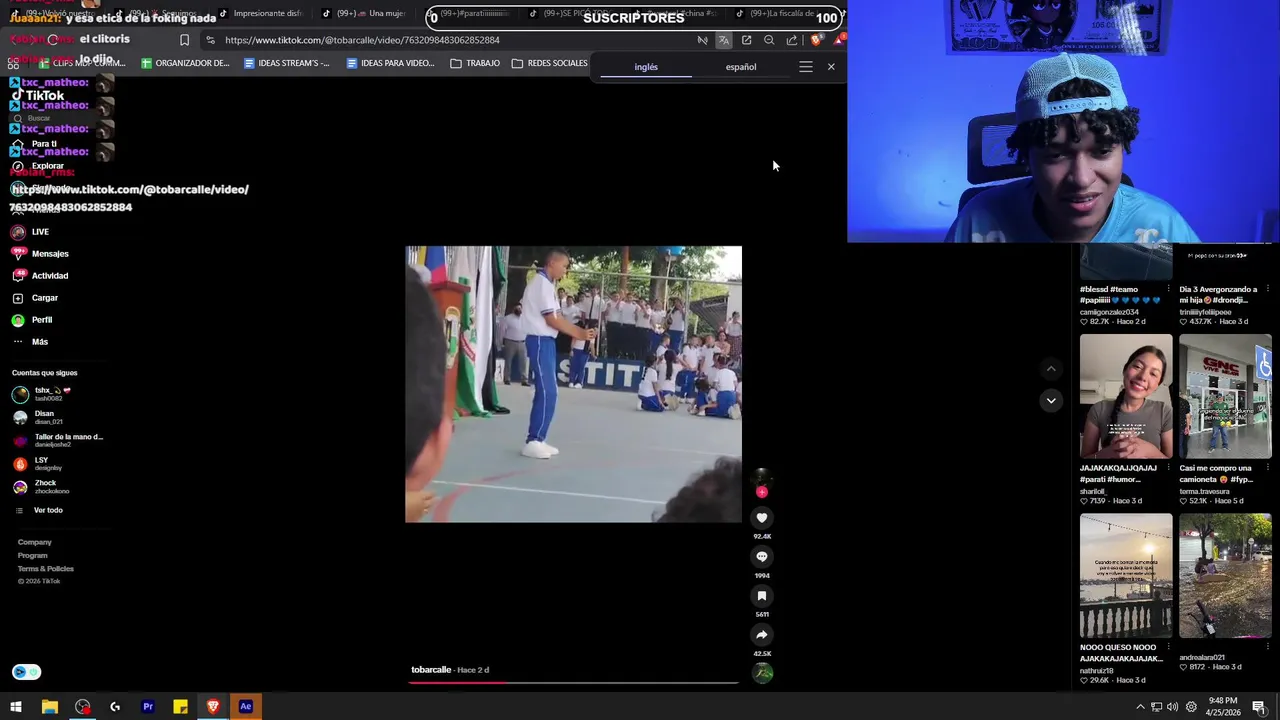Switch to the Impresionante disf... browser tab
Viewport: 1280px width, 720px height.
[260, 14]
